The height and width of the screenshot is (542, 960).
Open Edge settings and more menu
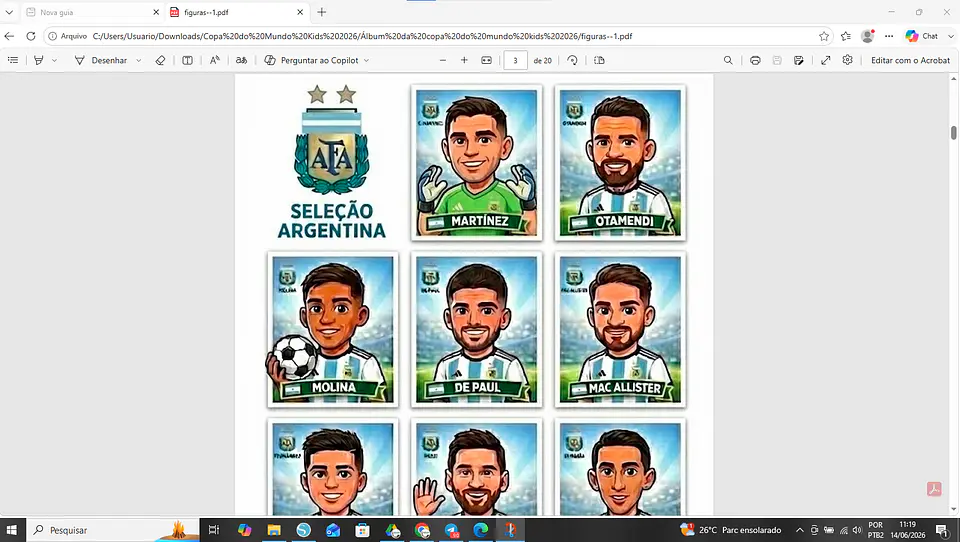point(889,36)
